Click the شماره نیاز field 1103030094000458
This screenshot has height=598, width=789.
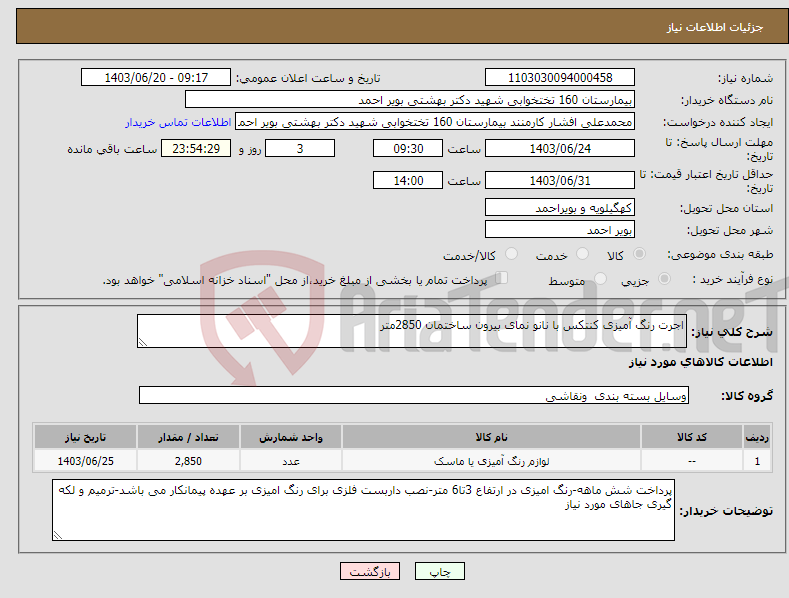560,78
